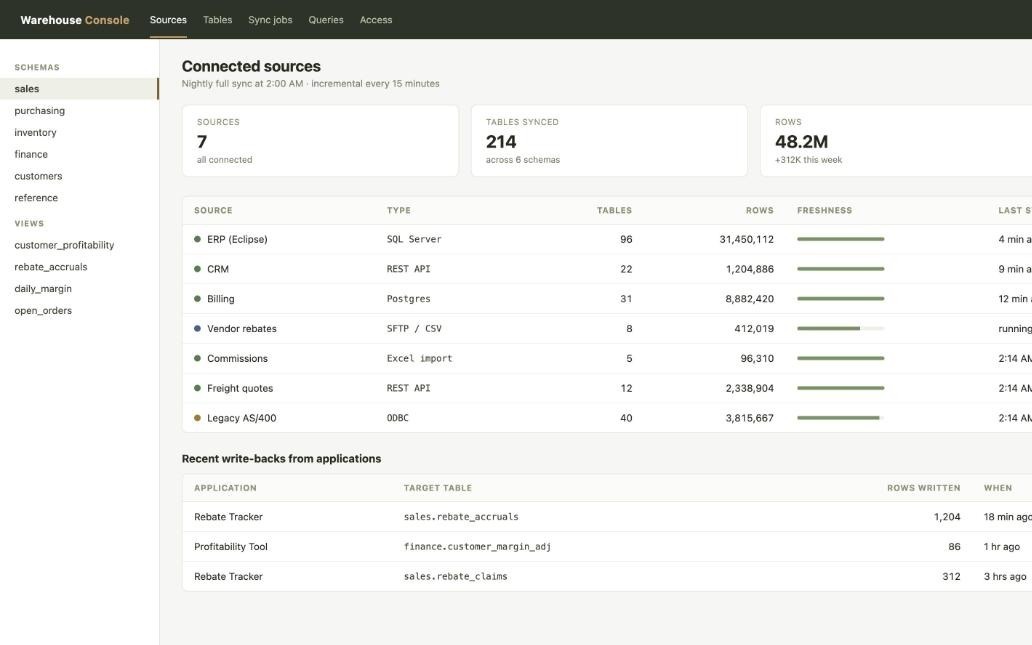Open the Access tab
Image resolution: width=1032 pixels, height=645 pixels.
tap(376, 20)
